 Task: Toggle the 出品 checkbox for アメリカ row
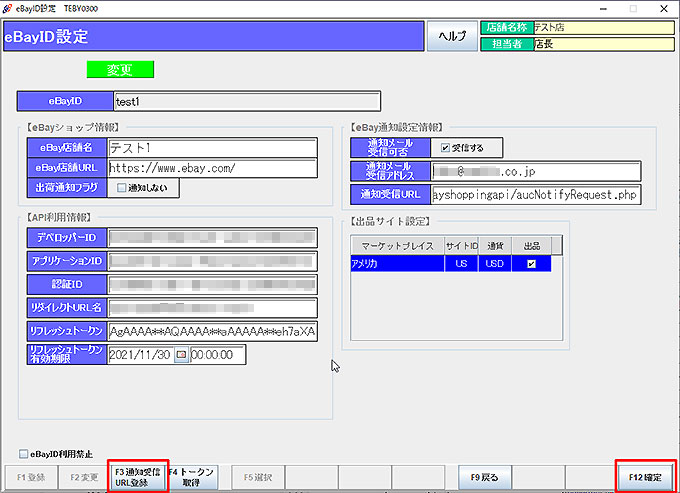[x=531, y=264]
